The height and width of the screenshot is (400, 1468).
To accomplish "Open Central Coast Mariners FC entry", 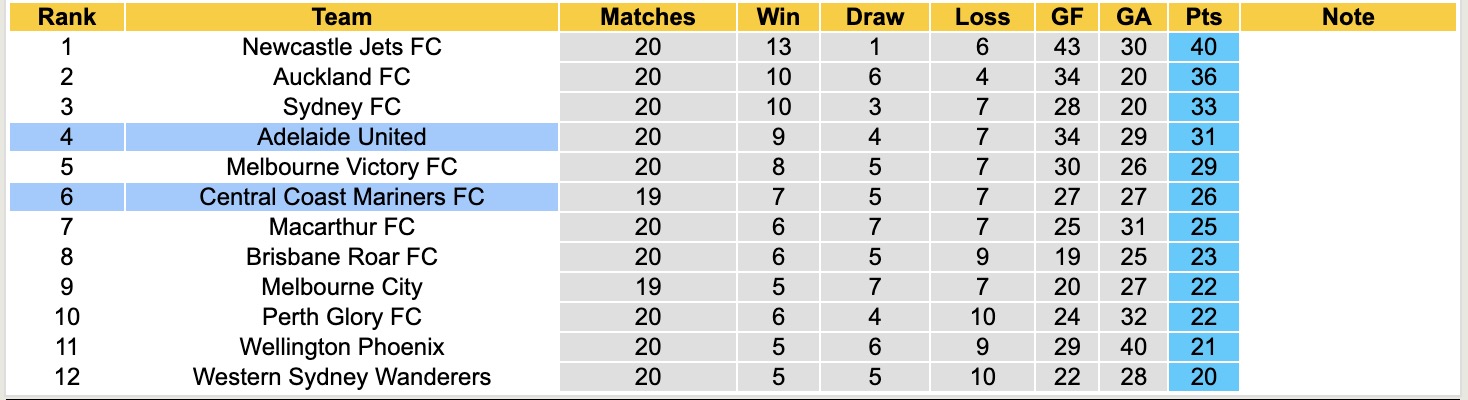I will point(341,197).
